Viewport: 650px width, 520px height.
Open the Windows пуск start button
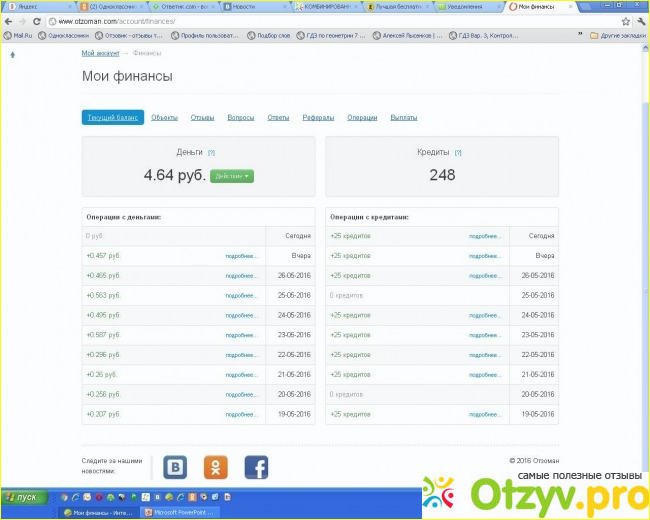click(x=24, y=496)
